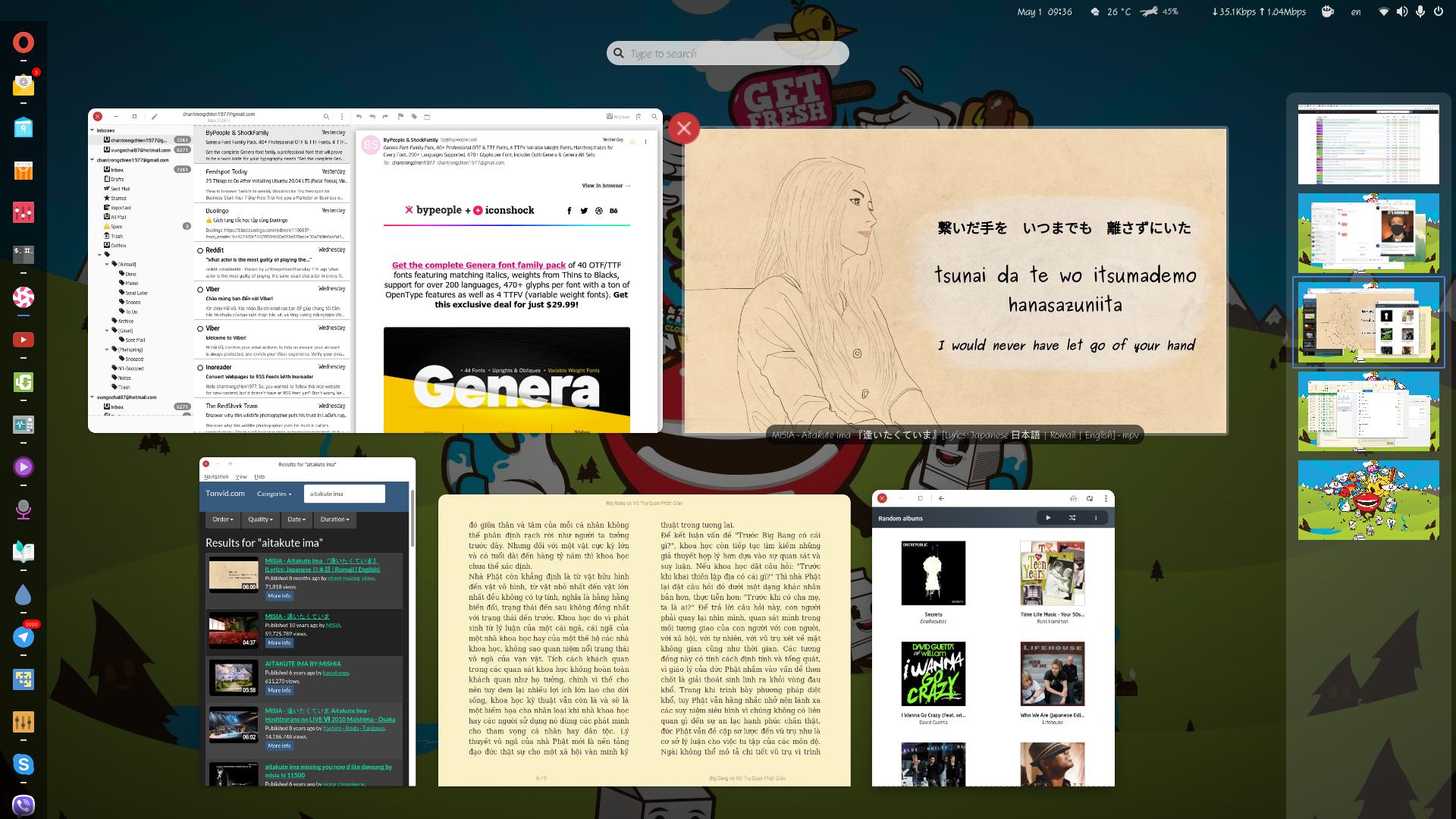Click the tag icon in mail toolbar
Image resolution: width=1456 pixels, height=819 pixels.
coord(414,117)
